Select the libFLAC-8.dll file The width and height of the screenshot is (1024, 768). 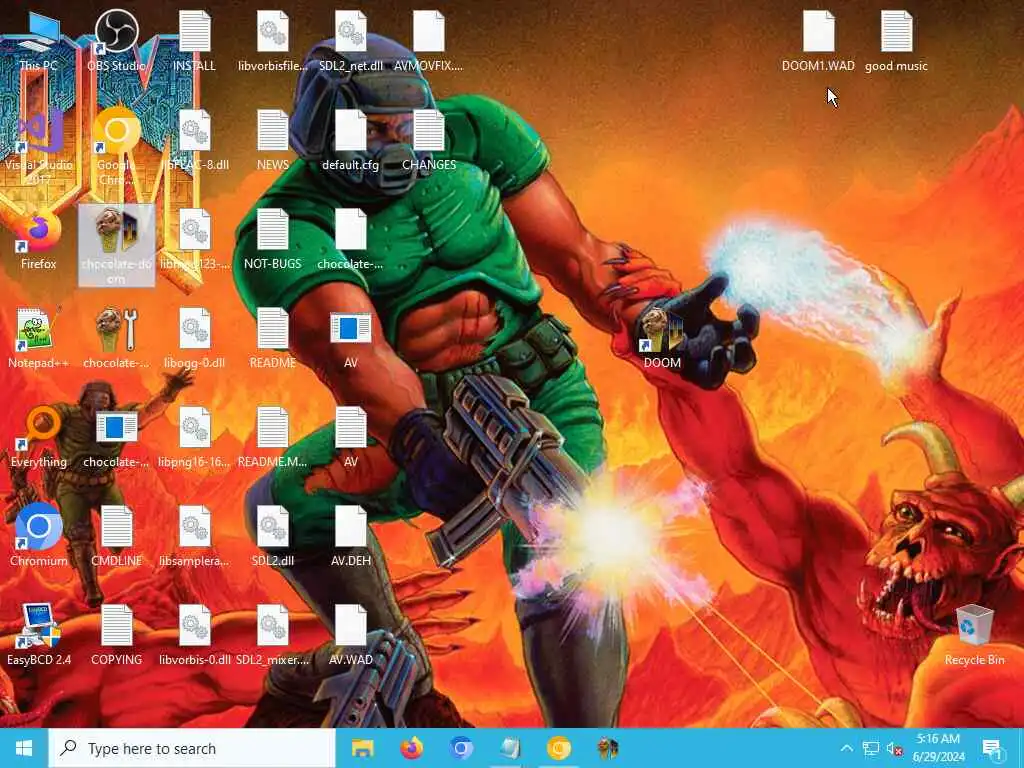[x=195, y=140]
